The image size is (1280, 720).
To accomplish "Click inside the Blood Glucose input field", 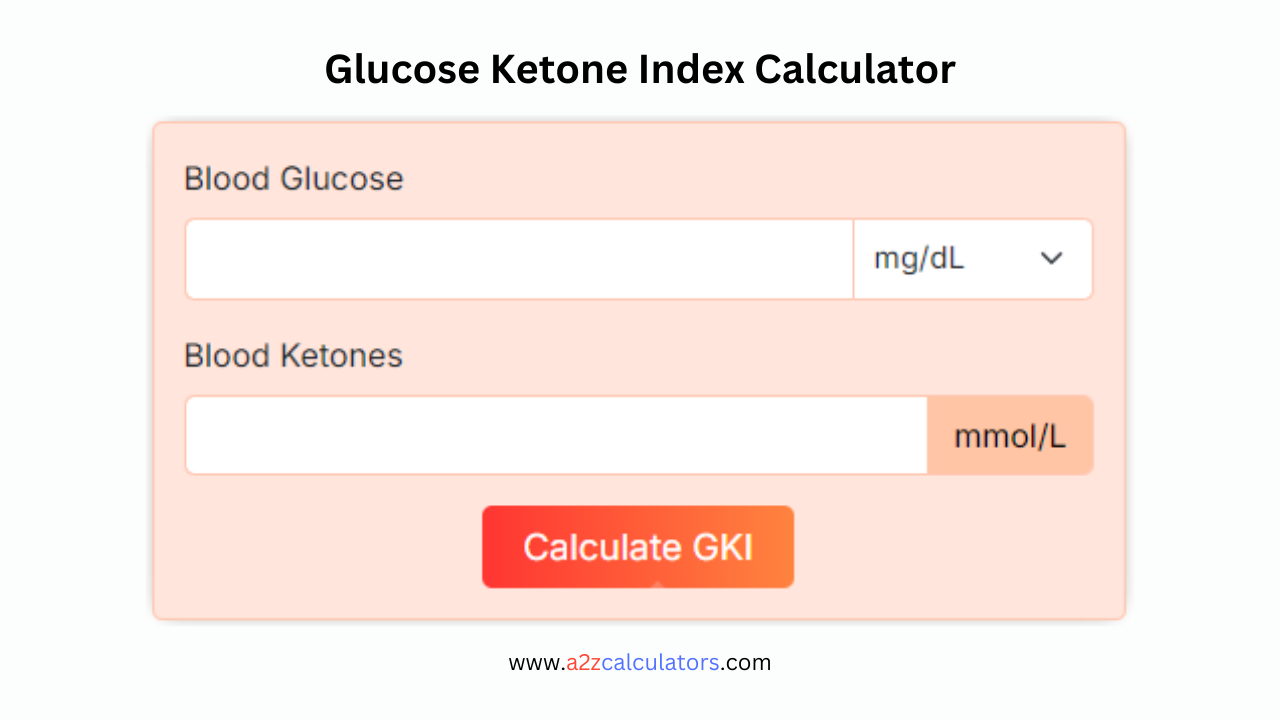I will [518, 258].
